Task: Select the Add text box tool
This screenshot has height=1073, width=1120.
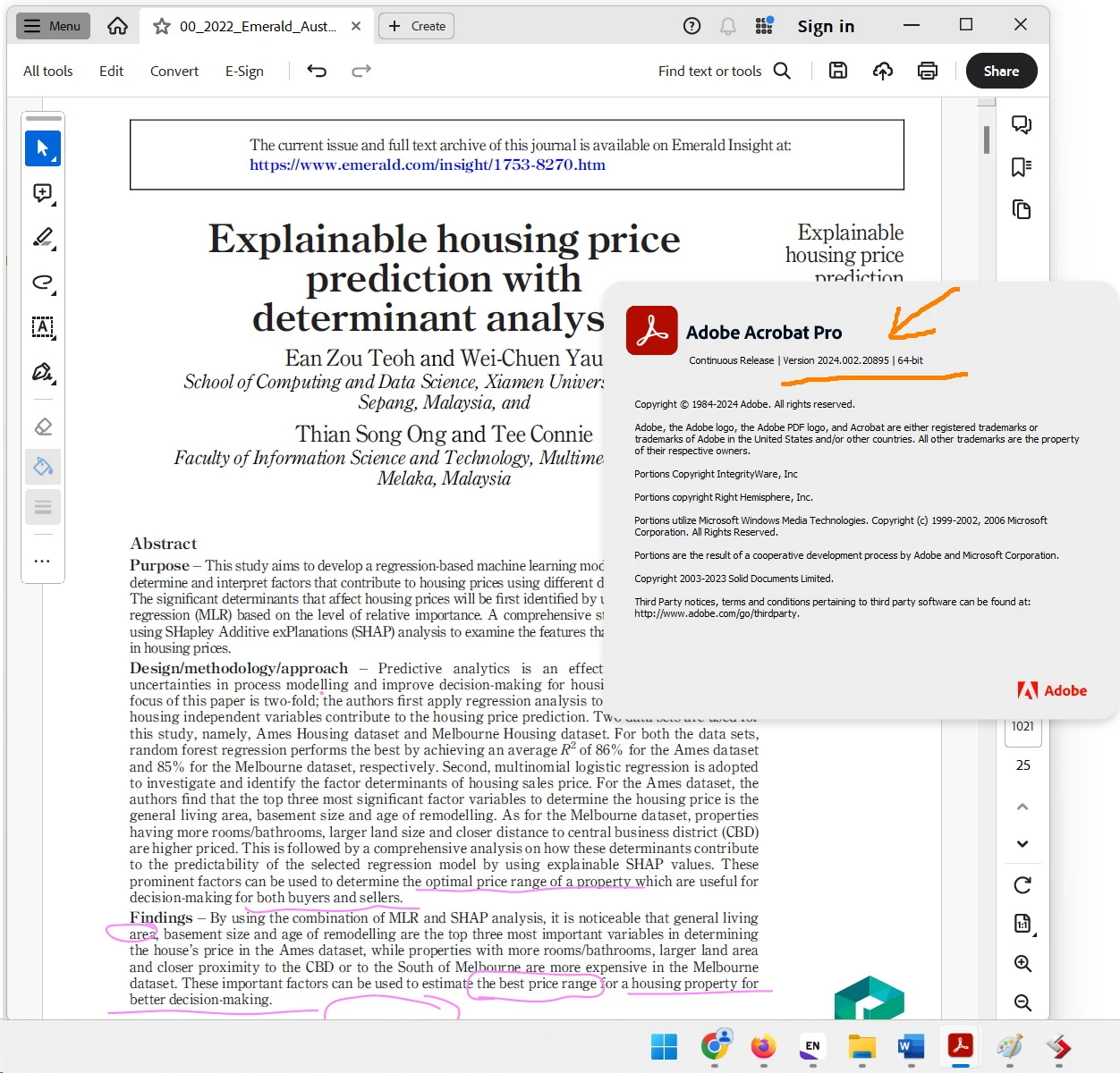Action: click(x=43, y=327)
